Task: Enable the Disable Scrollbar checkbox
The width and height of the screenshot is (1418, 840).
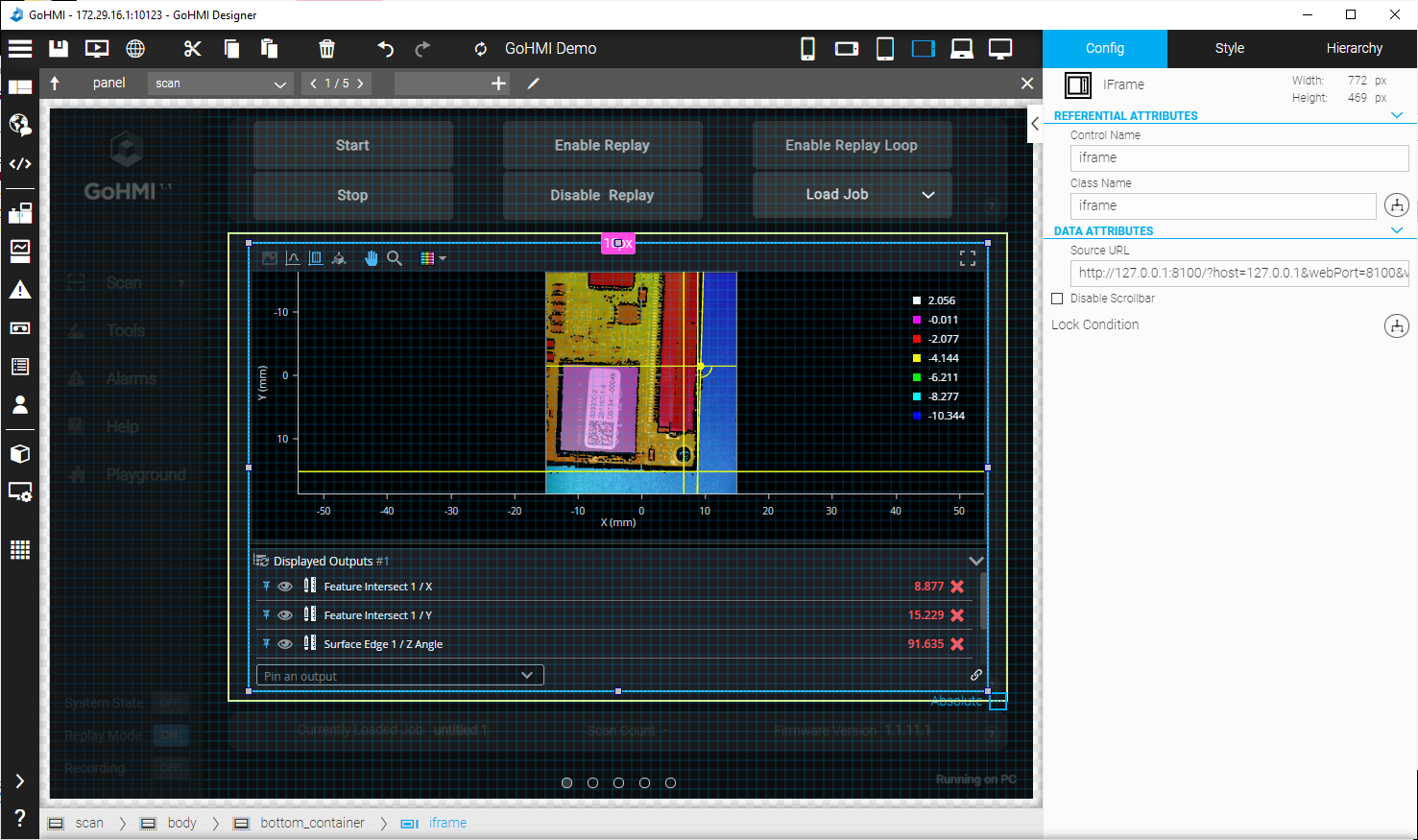Action: pyautogui.click(x=1057, y=299)
